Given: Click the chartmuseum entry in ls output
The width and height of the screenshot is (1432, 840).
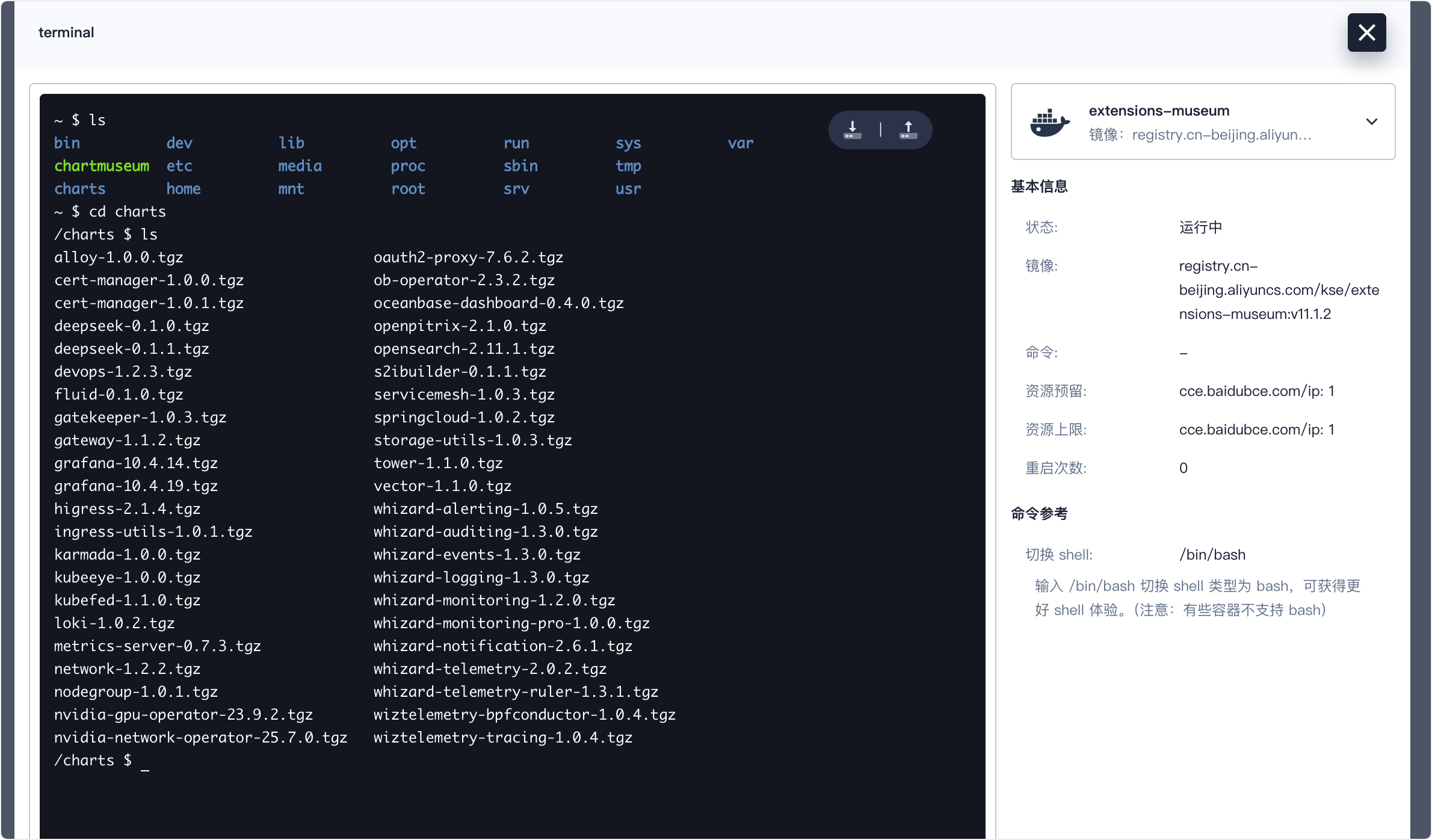Looking at the screenshot, I should click(102, 166).
